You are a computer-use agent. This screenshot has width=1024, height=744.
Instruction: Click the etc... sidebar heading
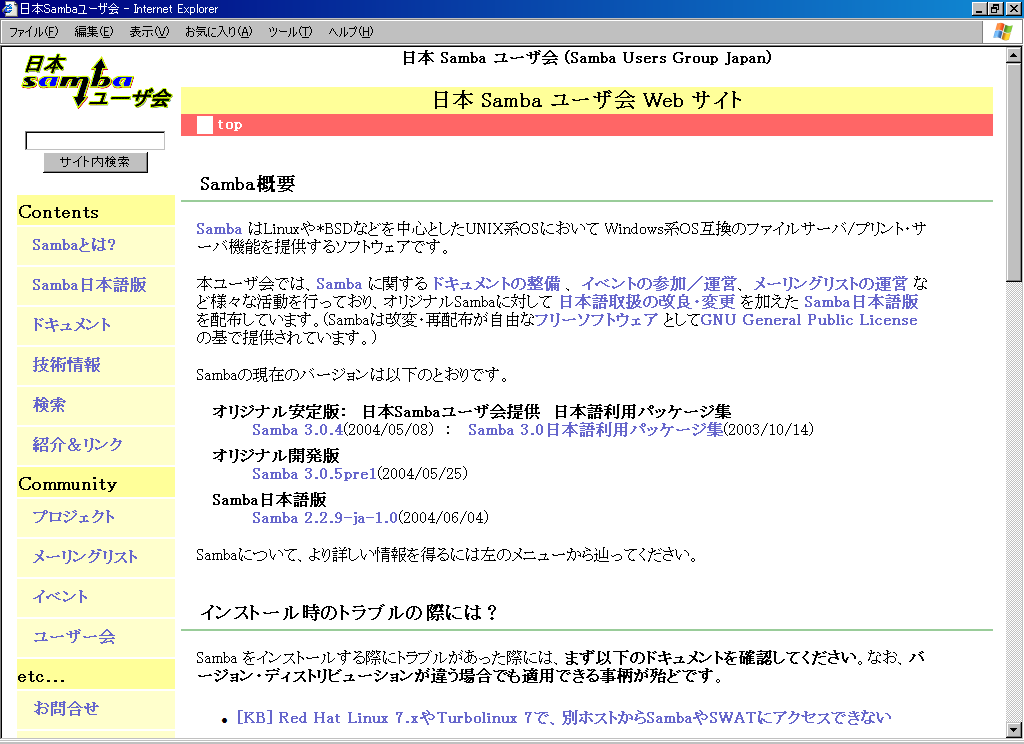41,677
